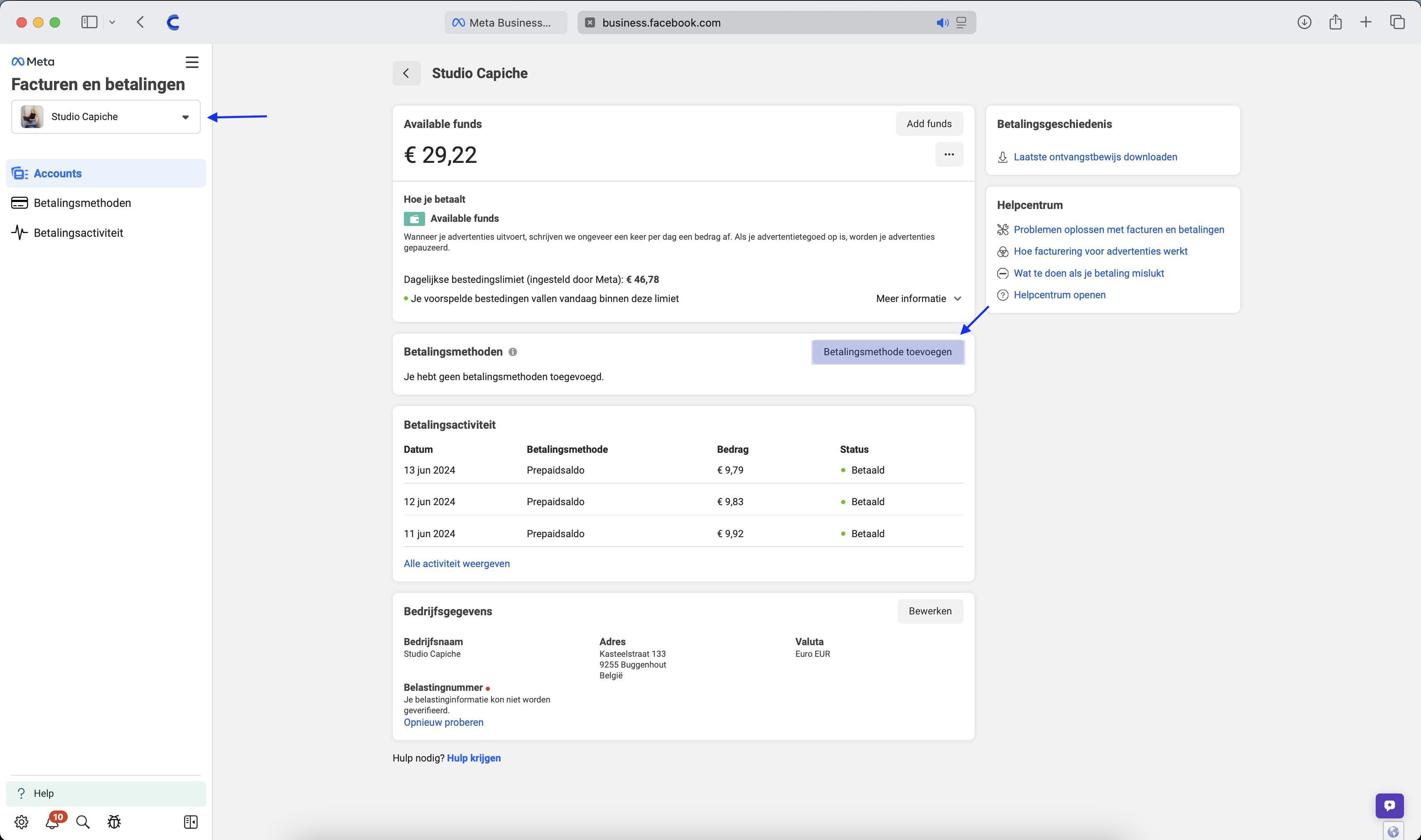Open Safari downloads button
The width and height of the screenshot is (1421, 840).
[x=1304, y=22]
